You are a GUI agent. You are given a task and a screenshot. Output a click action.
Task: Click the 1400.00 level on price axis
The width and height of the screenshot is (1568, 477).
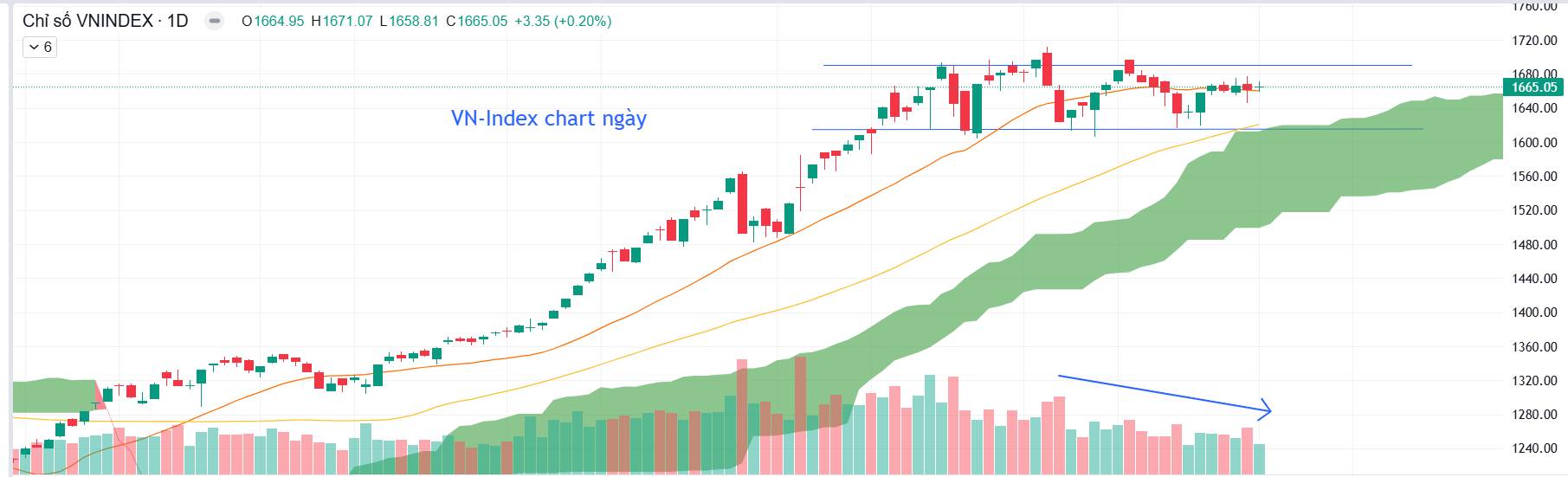pyautogui.click(x=1534, y=313)
